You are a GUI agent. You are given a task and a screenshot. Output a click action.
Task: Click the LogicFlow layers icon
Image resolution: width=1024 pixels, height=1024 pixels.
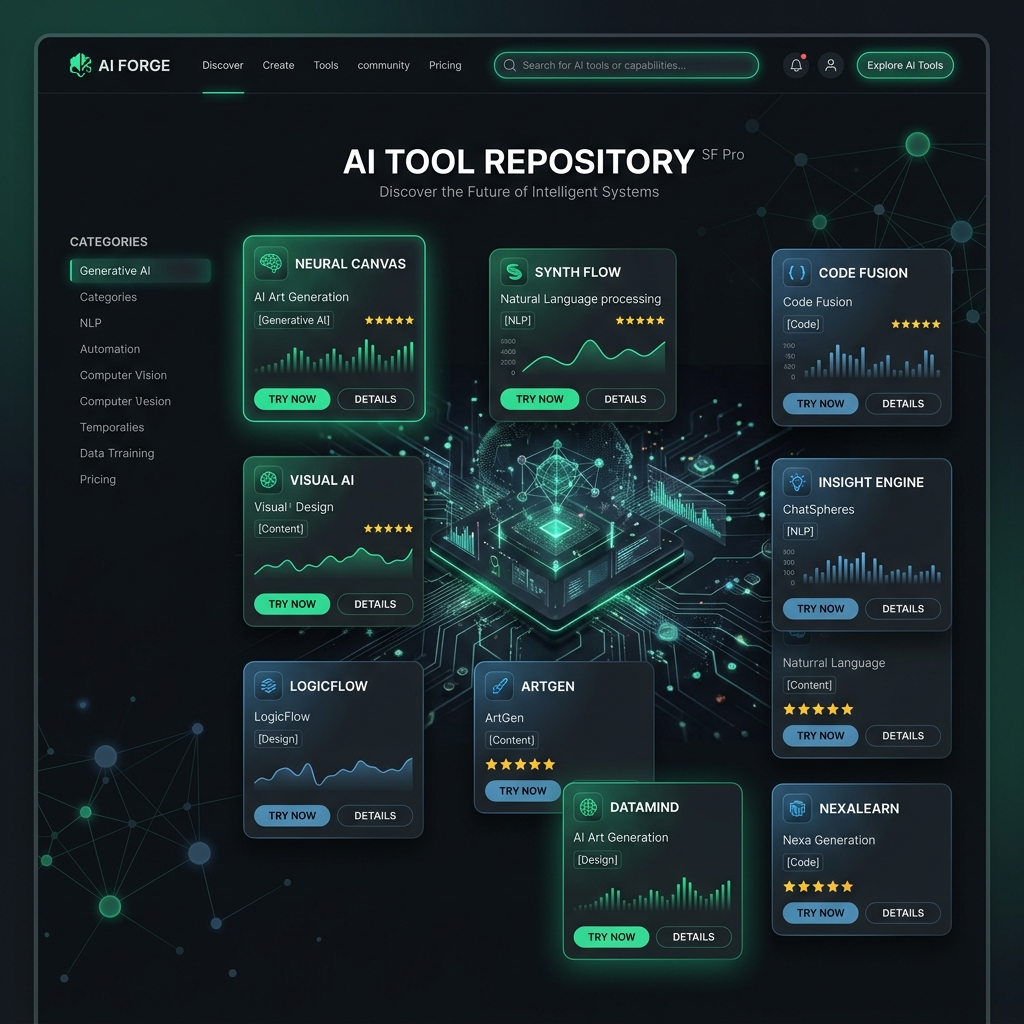tap(268, 686)
